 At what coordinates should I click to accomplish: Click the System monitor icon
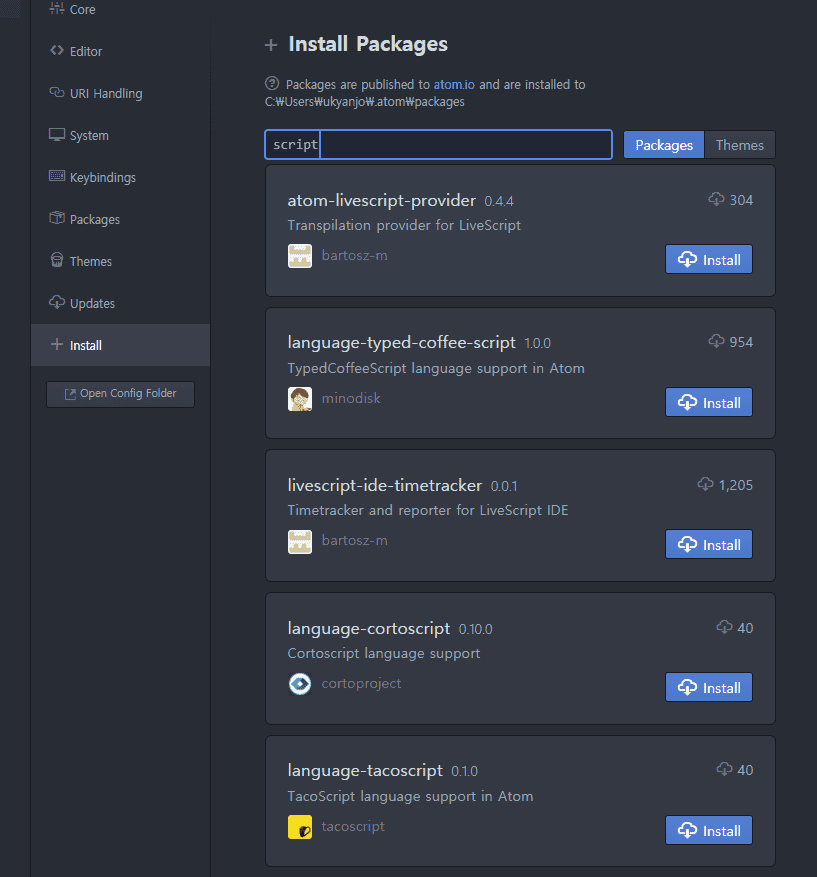click(x=56, y=135)
